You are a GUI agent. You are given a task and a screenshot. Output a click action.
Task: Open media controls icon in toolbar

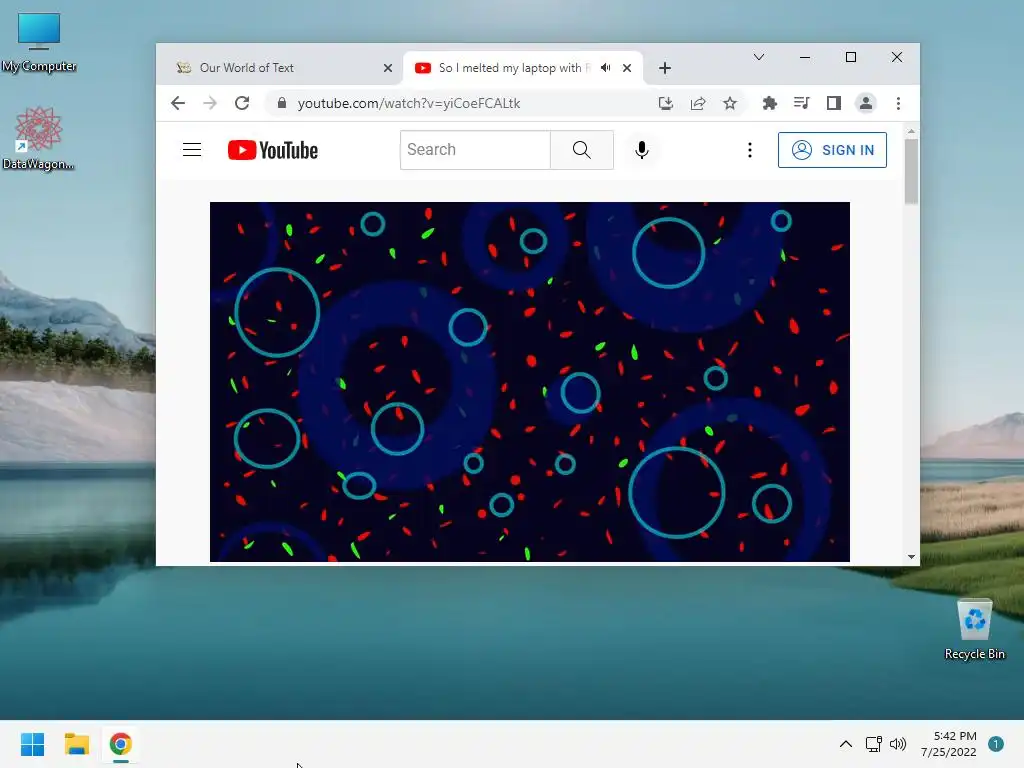pyautogui.click(x=801, y=103)
